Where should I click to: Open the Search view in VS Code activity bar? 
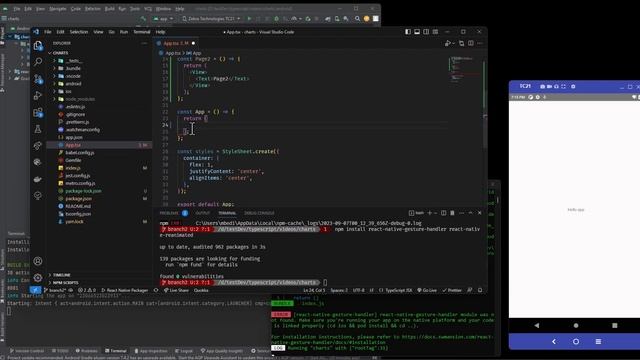tap(38, 62)
